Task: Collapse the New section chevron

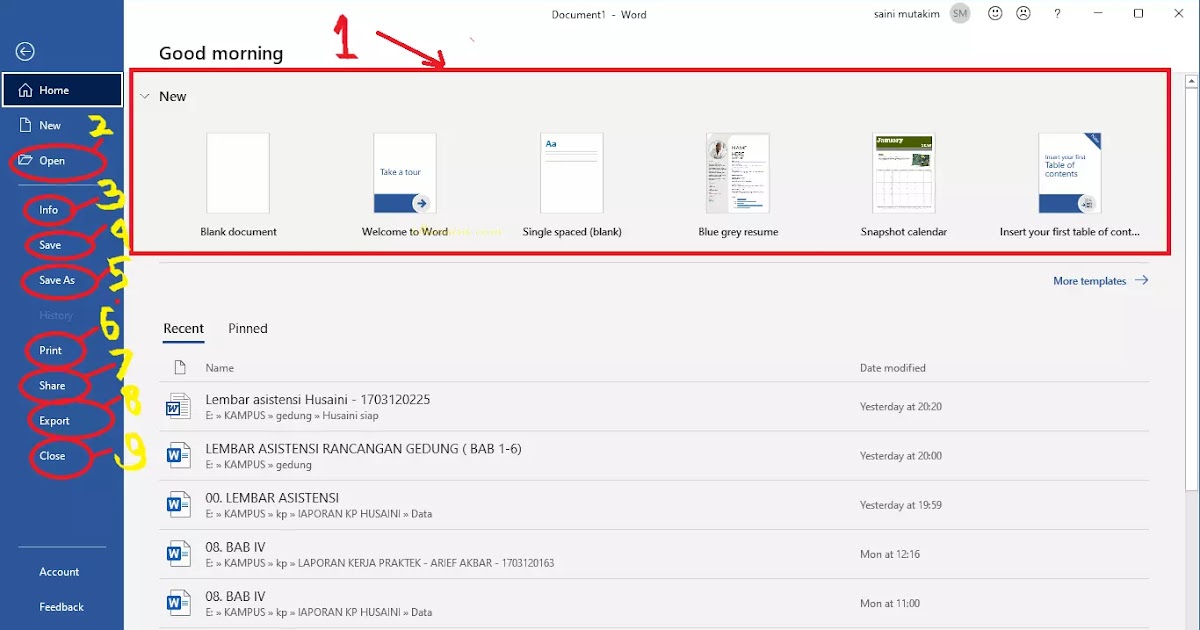Action: (145, 96)
